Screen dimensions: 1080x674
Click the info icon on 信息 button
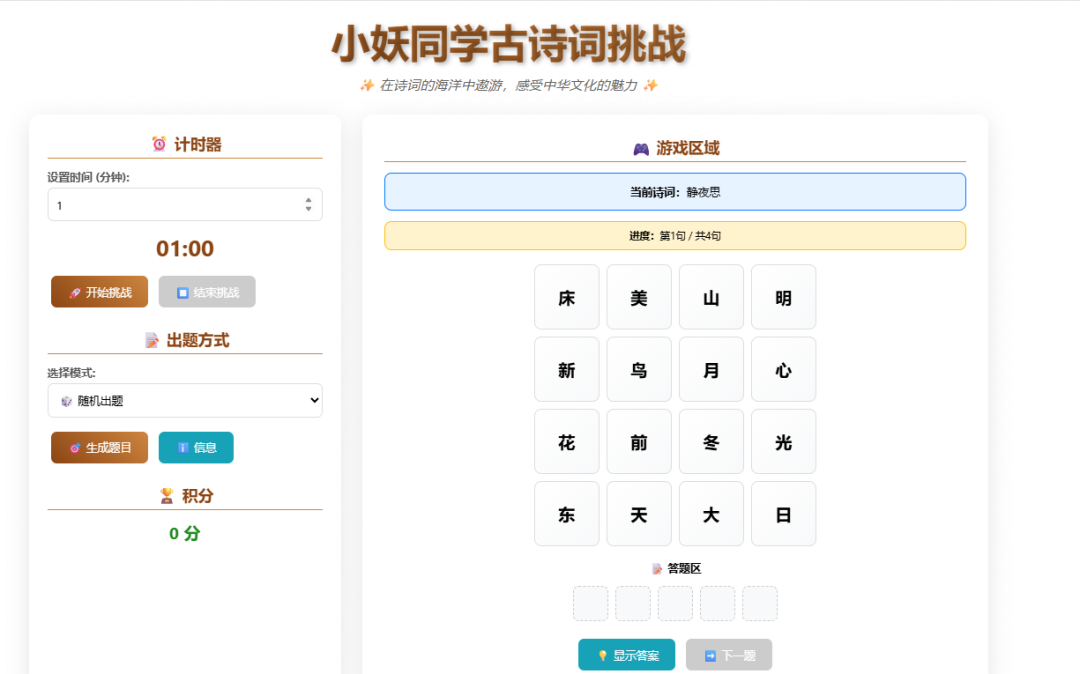pos(183,448)
